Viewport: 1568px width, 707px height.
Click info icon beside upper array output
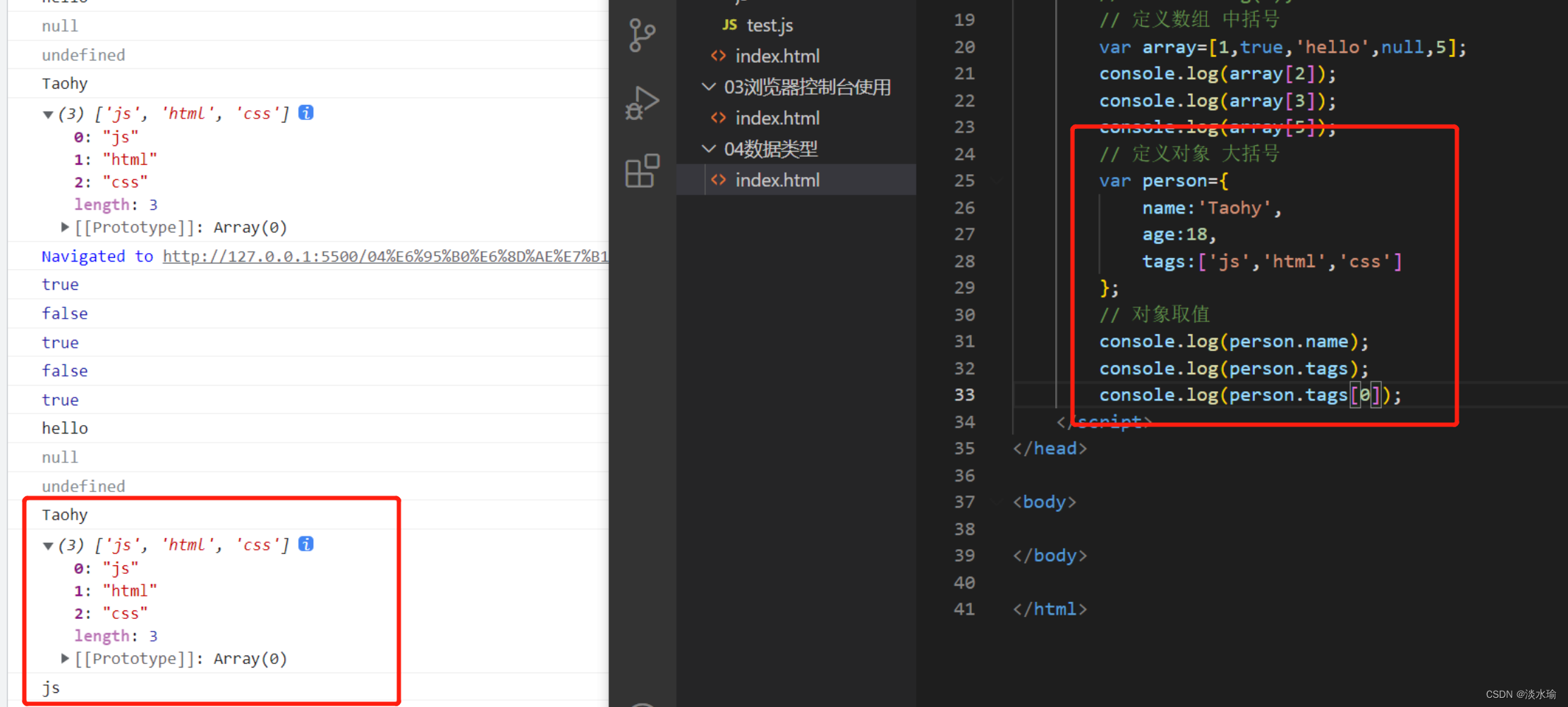[x=306, y=113]
